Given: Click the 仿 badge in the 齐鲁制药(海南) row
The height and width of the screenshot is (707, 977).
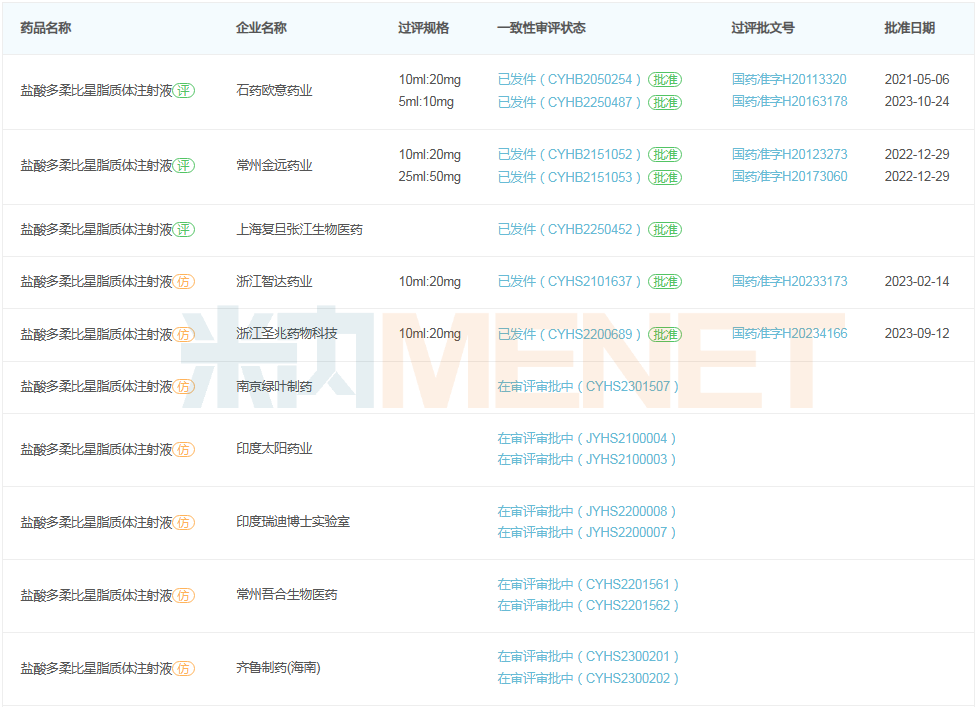Looking at the screenshot, I should [x=184, y=668].
